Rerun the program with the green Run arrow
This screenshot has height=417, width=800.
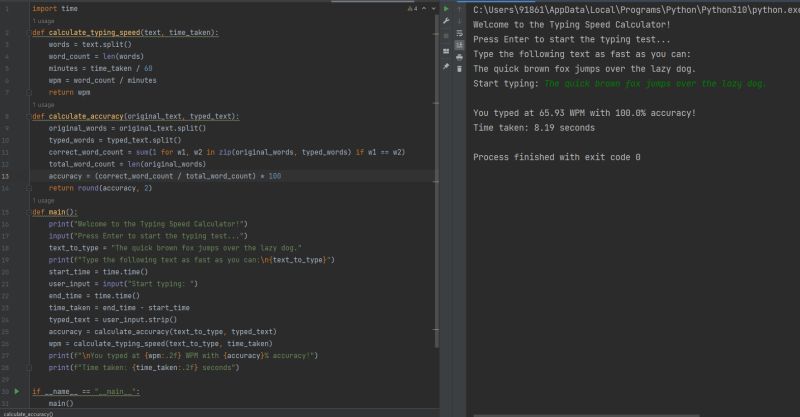point(446,9)
